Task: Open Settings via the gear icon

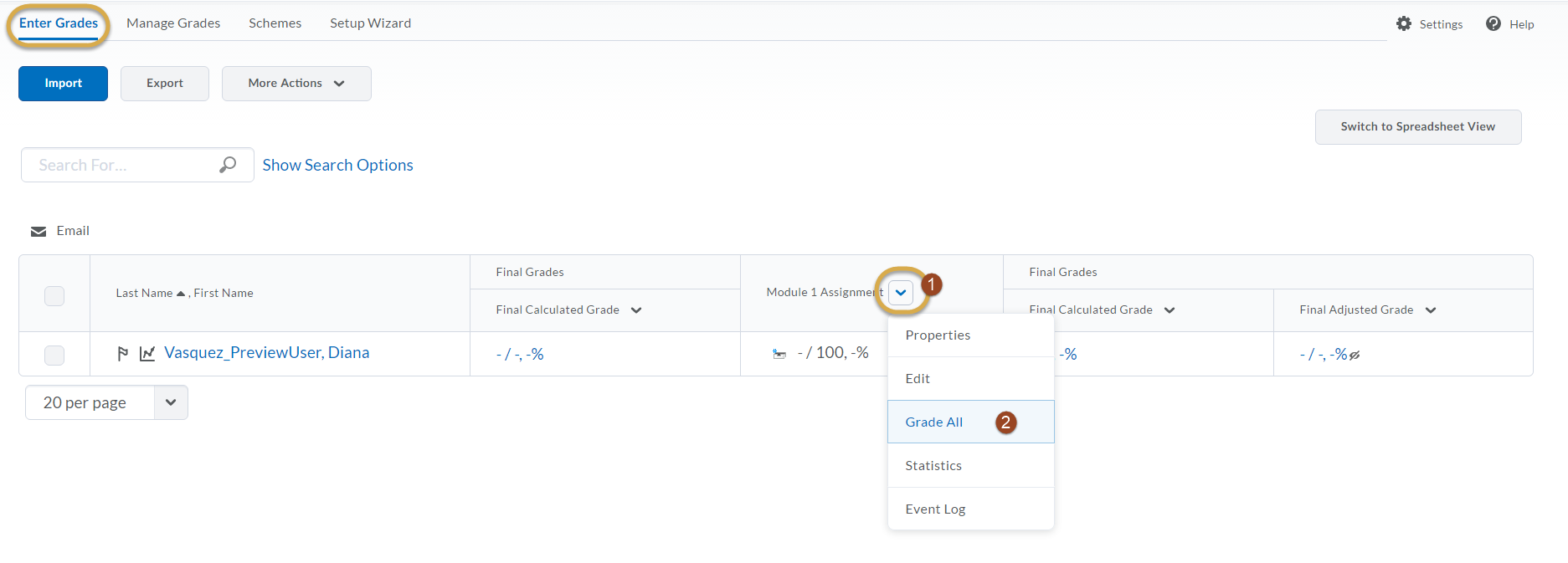Action: pyautogui.click(x=1404, y=24)
